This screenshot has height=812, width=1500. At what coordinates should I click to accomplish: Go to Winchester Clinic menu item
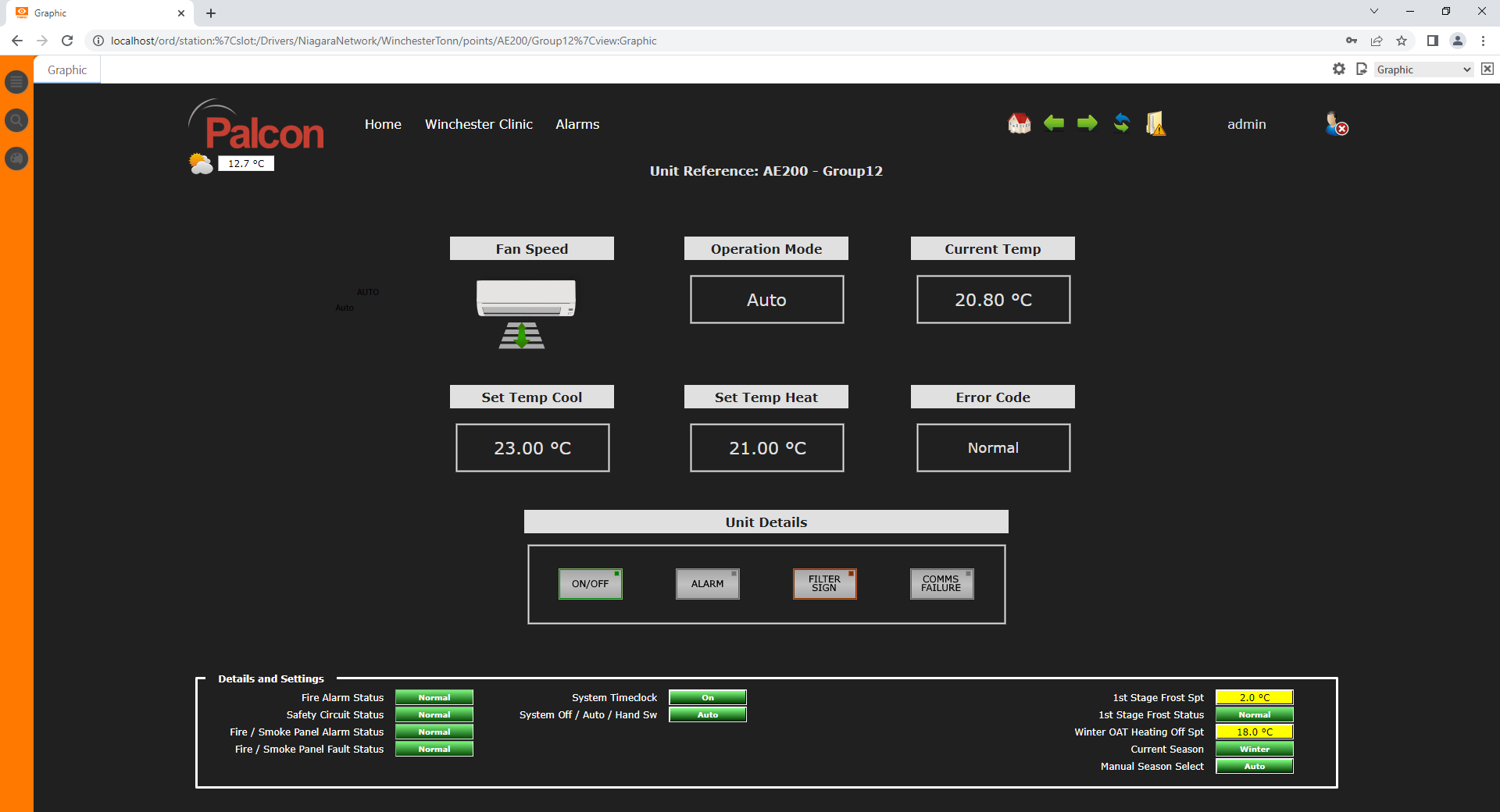click(478, 124)
